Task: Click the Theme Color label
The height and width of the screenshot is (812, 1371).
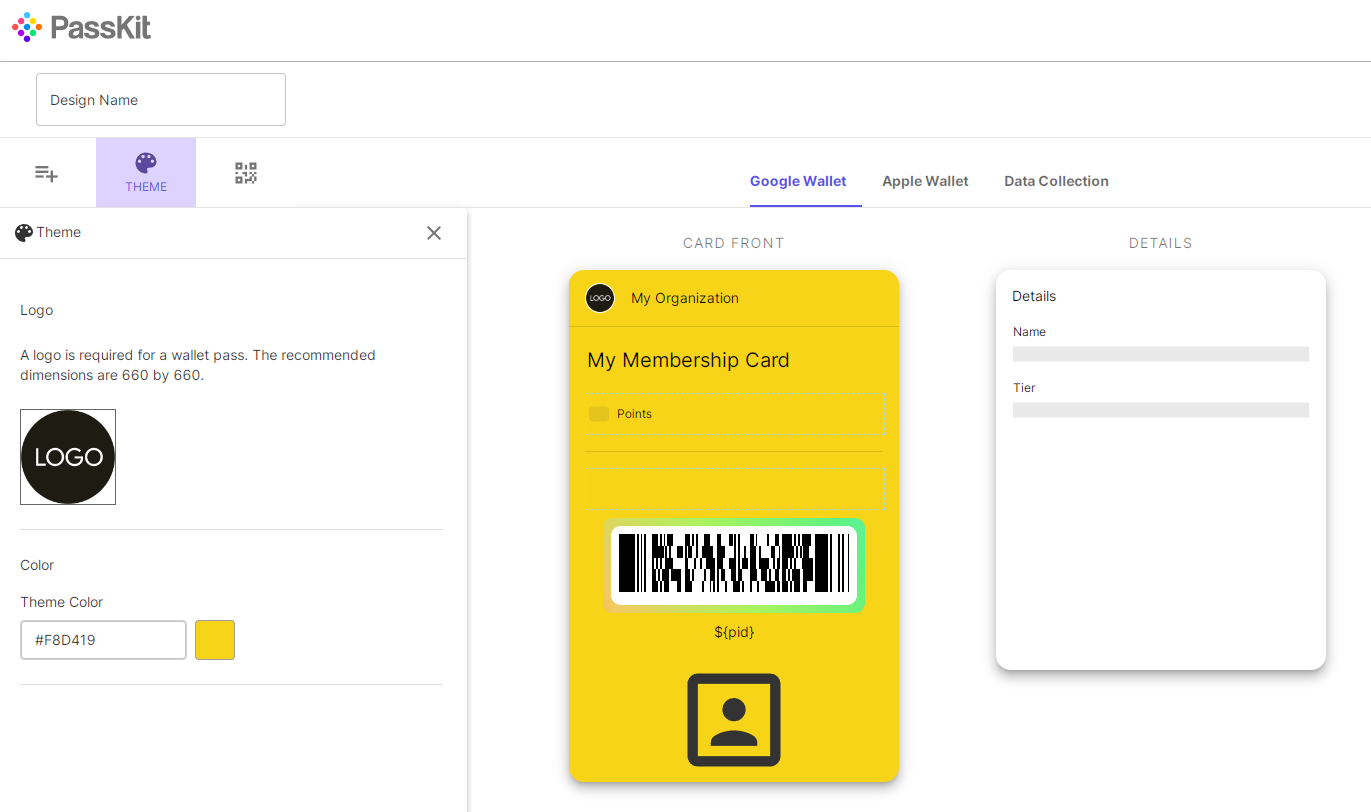Action: pos(62,602)
